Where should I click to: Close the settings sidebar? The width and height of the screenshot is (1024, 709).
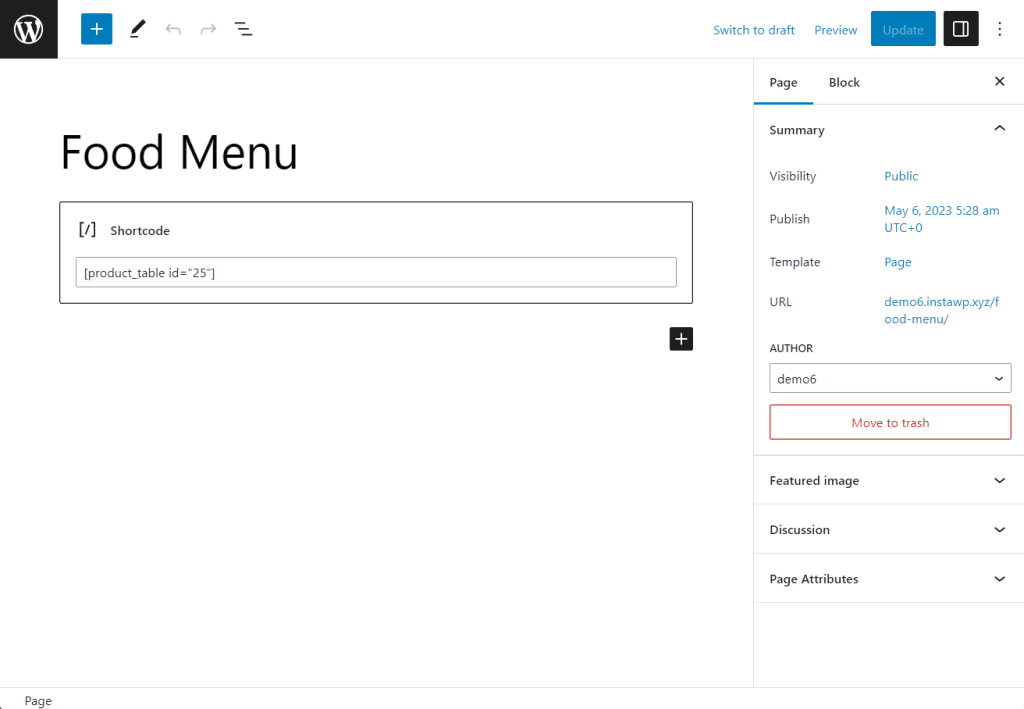[999, 82]
